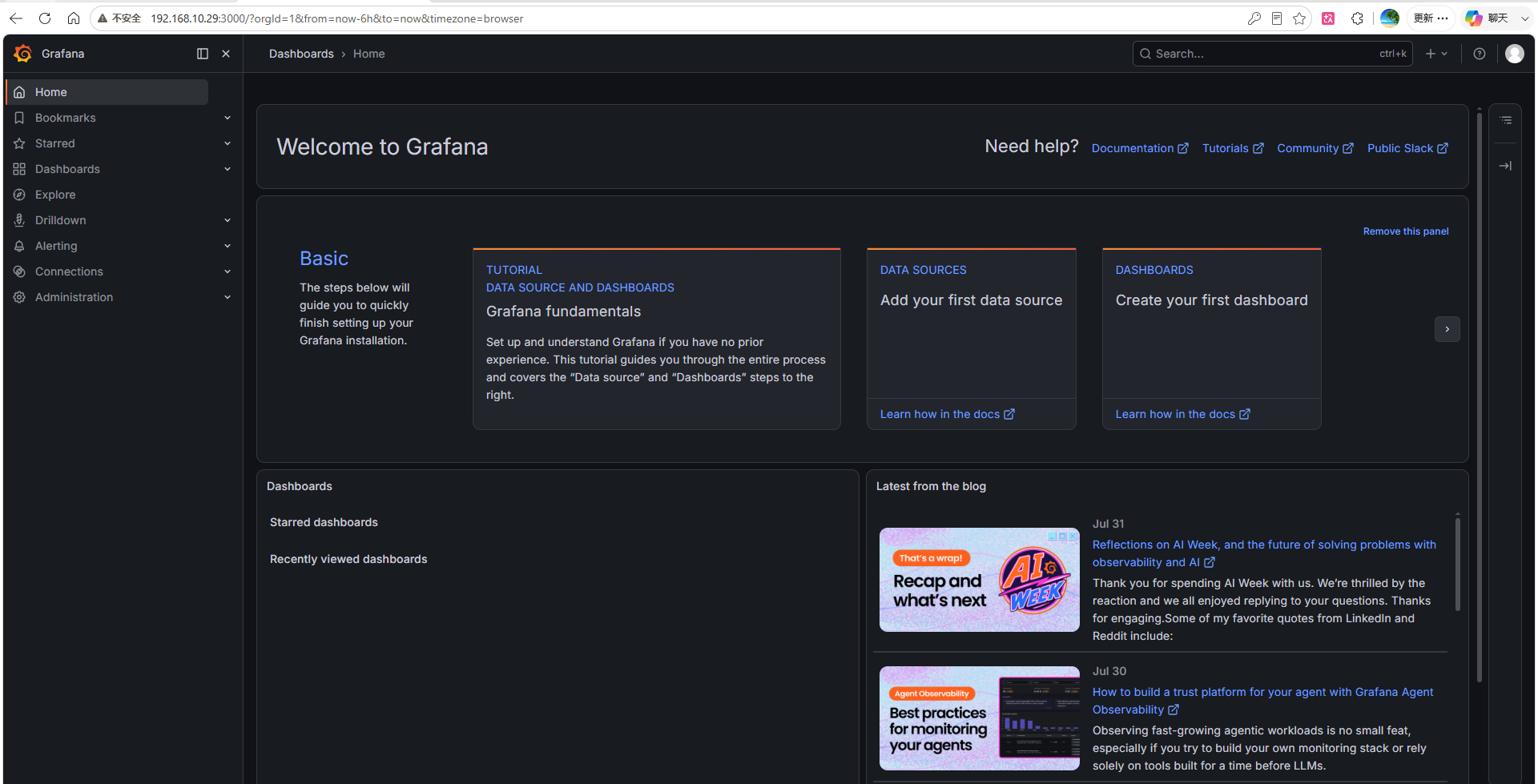Click the Starred dashboards heading
The height and width of the screenshot is (784, 1538).
pos(324,522)
